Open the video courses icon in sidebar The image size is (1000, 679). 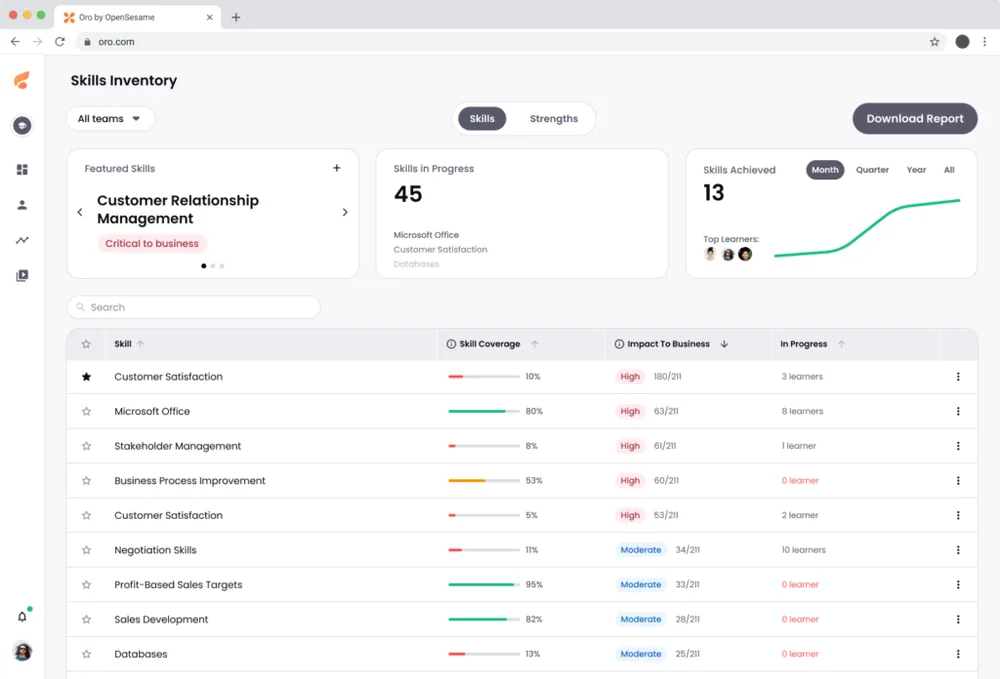[x=22, y=276]
